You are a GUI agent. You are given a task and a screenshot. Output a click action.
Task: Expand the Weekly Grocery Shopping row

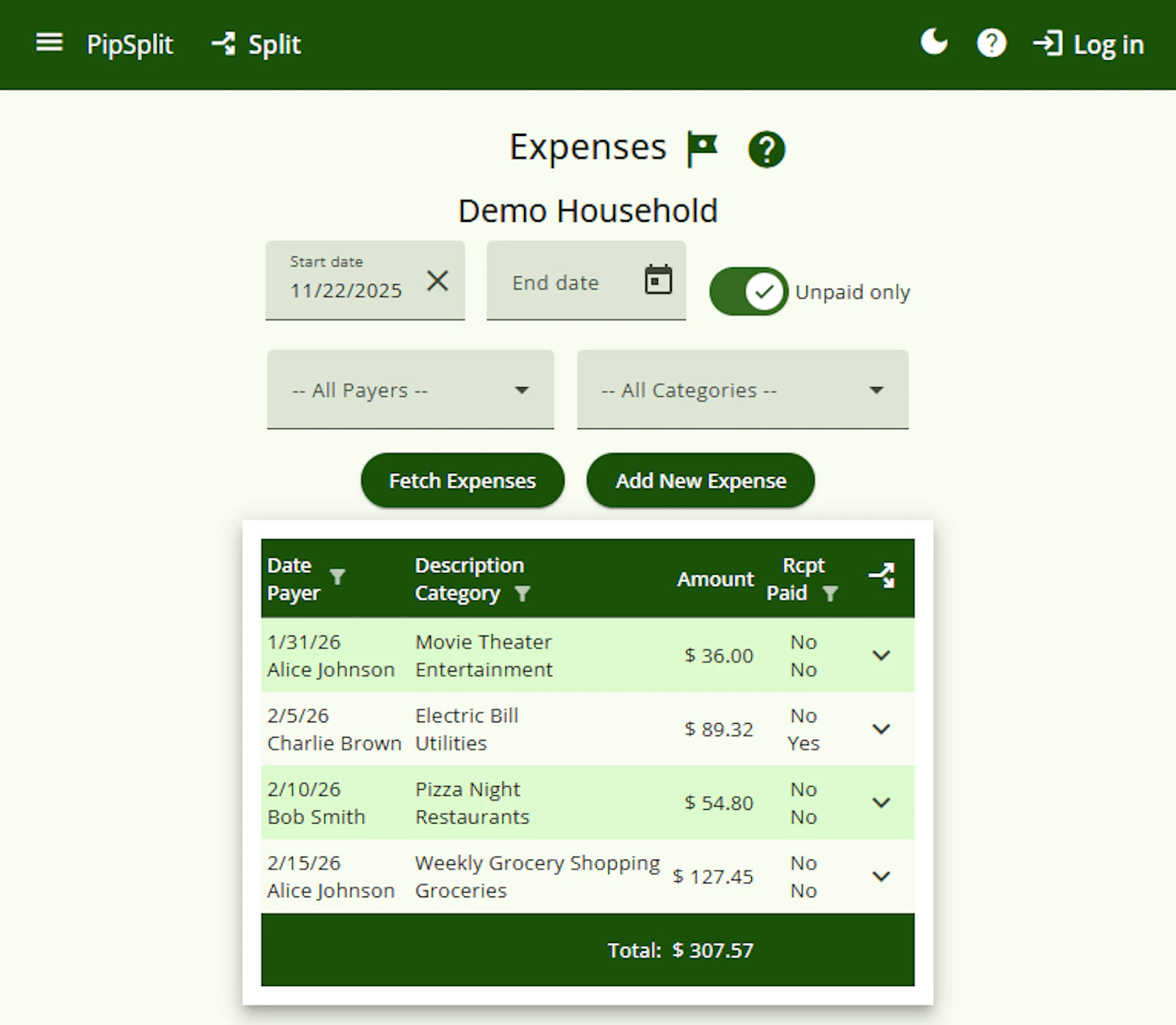click(x=881, y=876)
